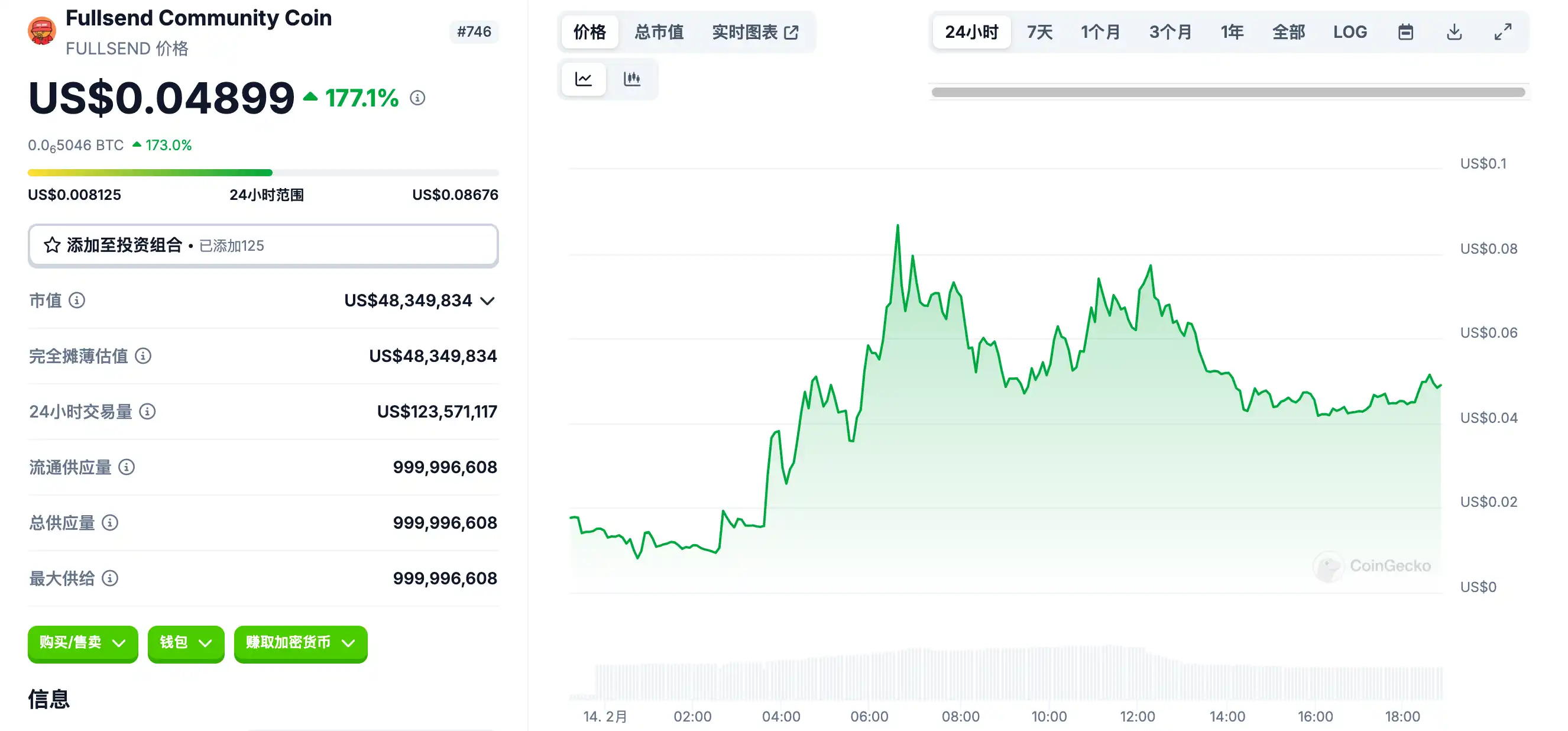Expand the market cap value chevron
Screen dimensions: 1568x731
click(487, 300)
